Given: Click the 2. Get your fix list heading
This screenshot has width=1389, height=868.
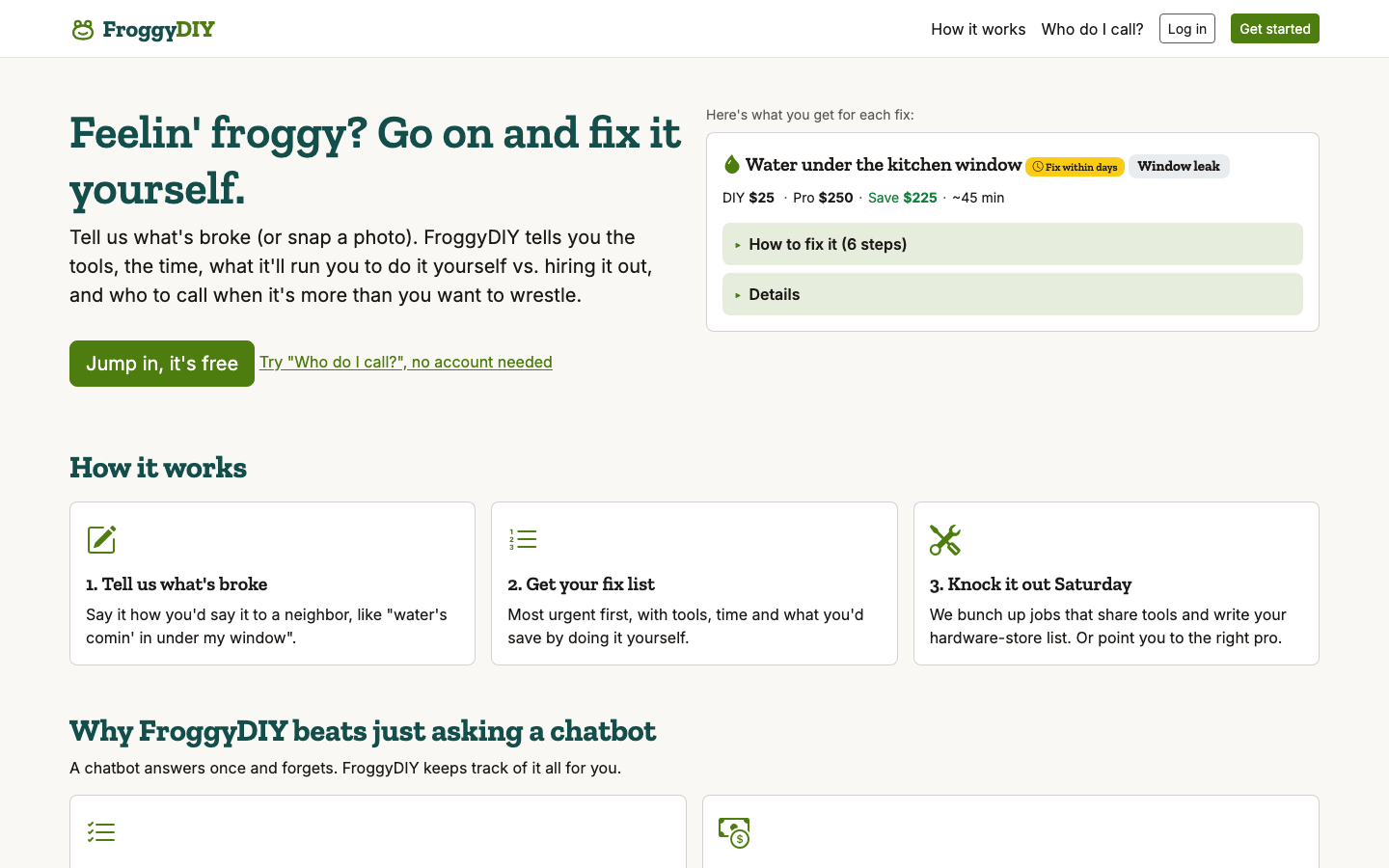Looking at the screenshot, I should click(581, 583).
